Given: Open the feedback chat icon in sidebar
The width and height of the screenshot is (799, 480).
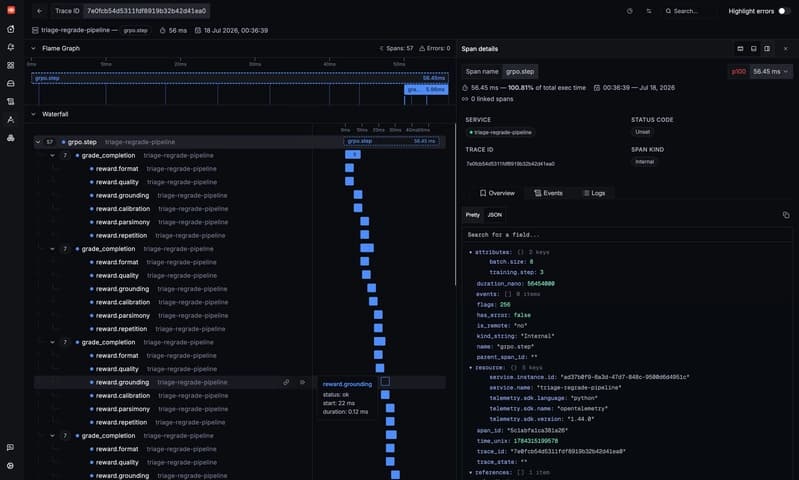Looking at the screenshot, I should coord(11,447).
